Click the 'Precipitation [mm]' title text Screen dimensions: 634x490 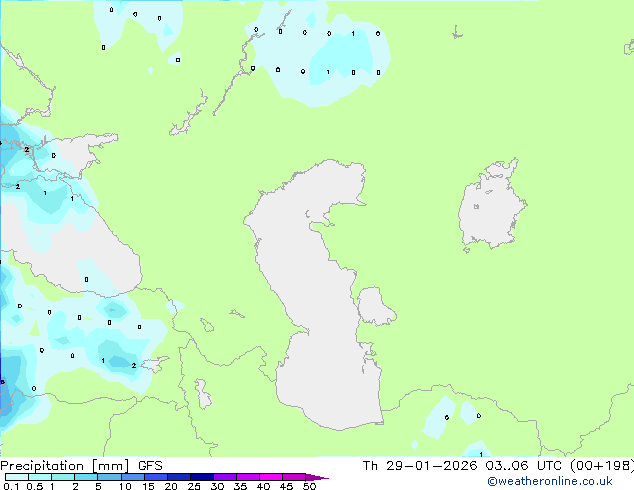[65, 466]
